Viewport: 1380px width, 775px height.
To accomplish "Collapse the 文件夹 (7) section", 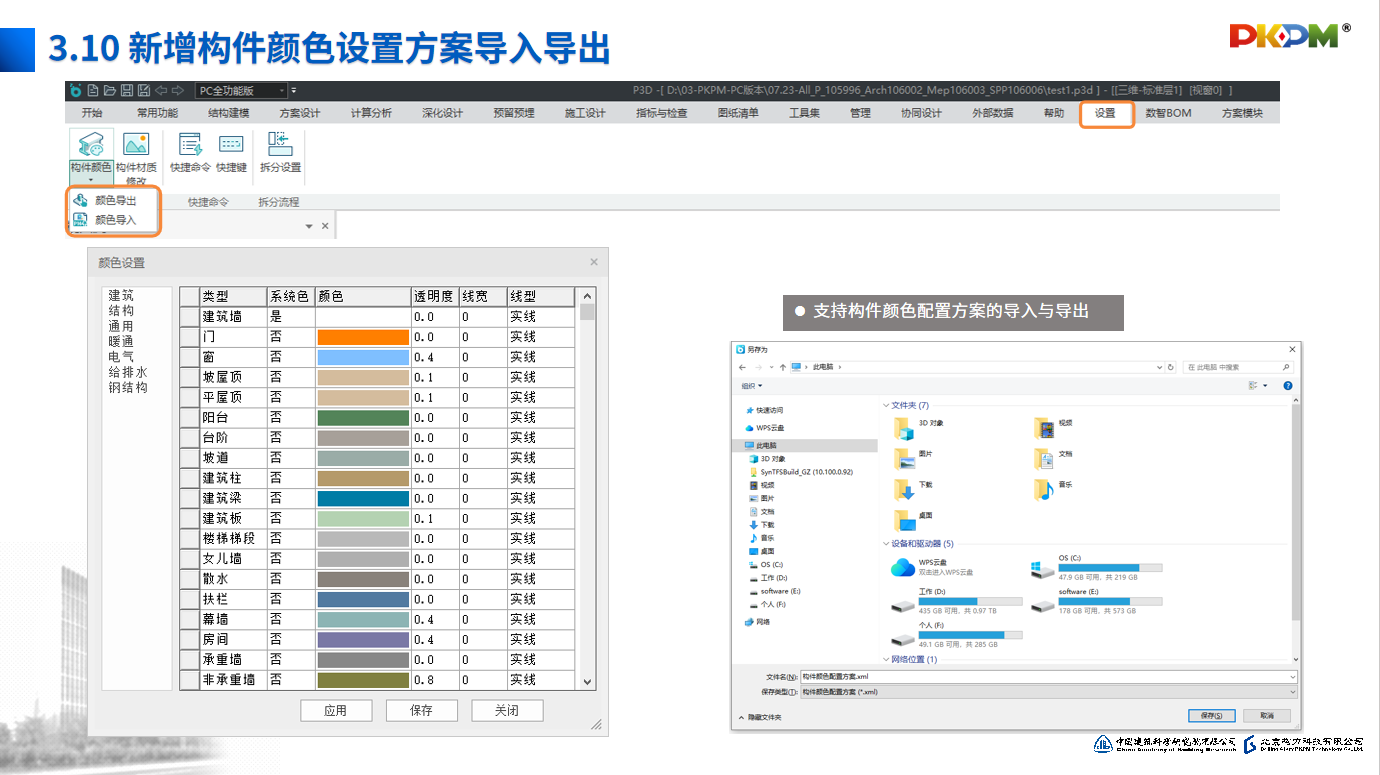I will [886, 405].
